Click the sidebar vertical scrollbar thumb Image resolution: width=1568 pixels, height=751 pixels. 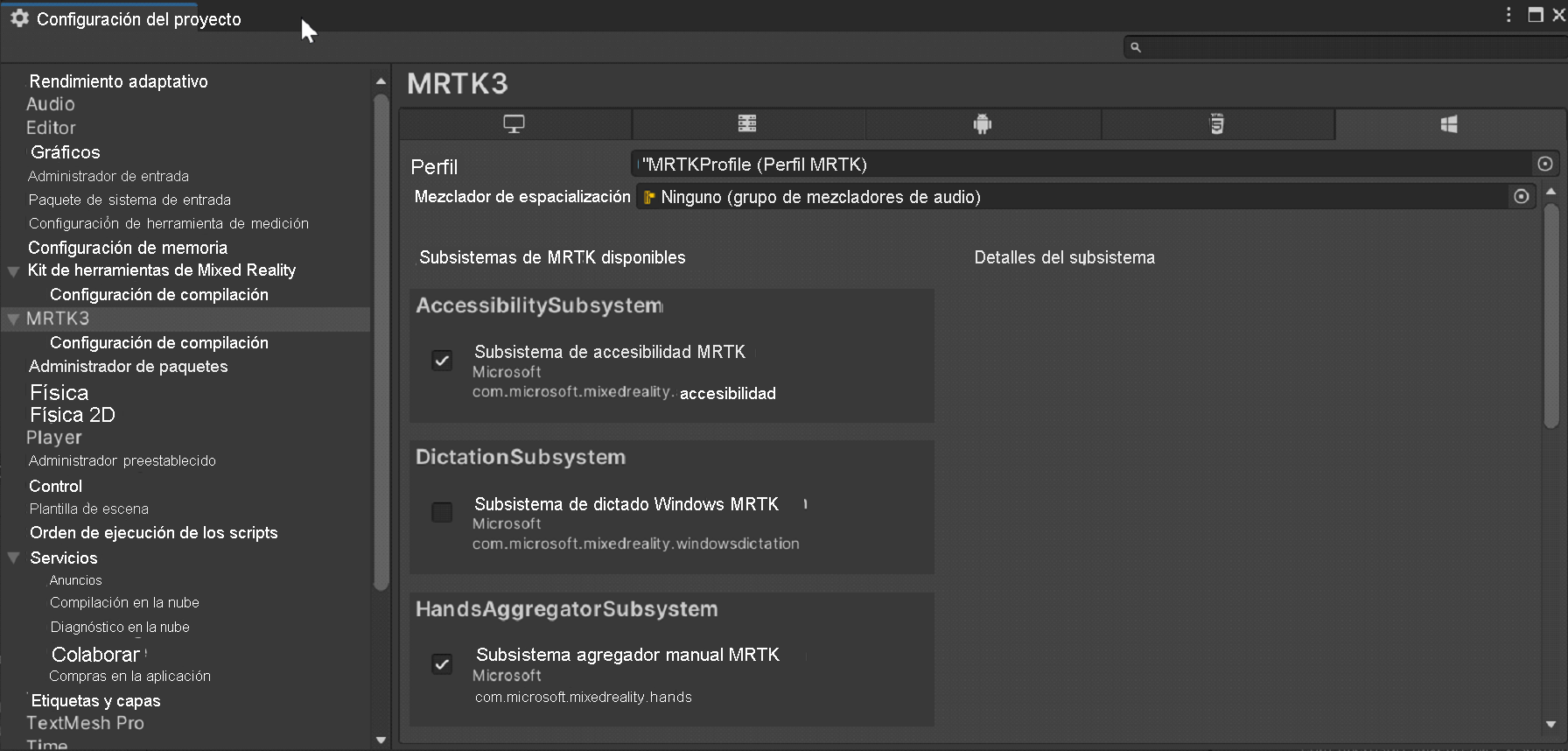(381, 342)
